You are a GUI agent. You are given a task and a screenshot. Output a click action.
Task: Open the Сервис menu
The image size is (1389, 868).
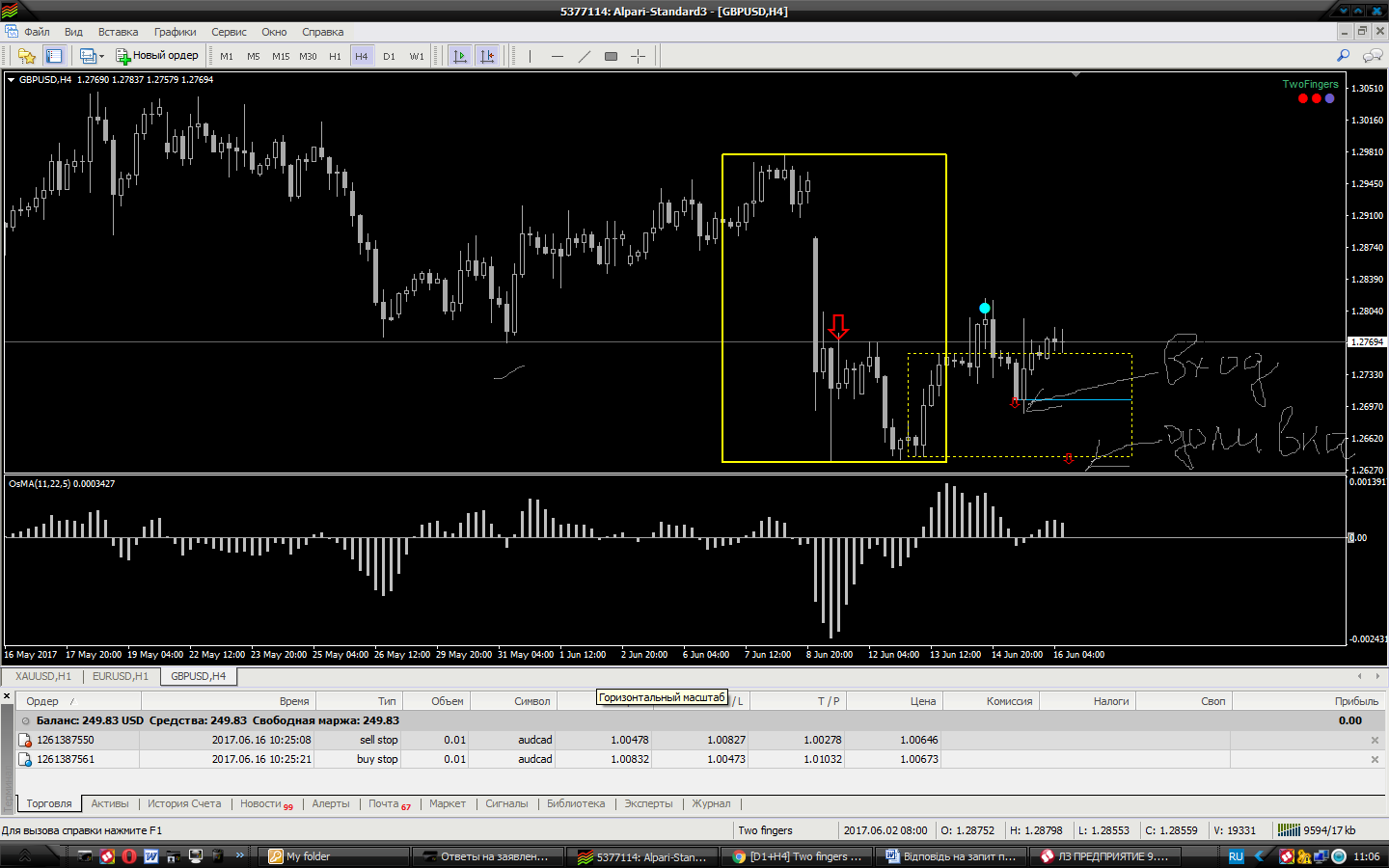229,32
